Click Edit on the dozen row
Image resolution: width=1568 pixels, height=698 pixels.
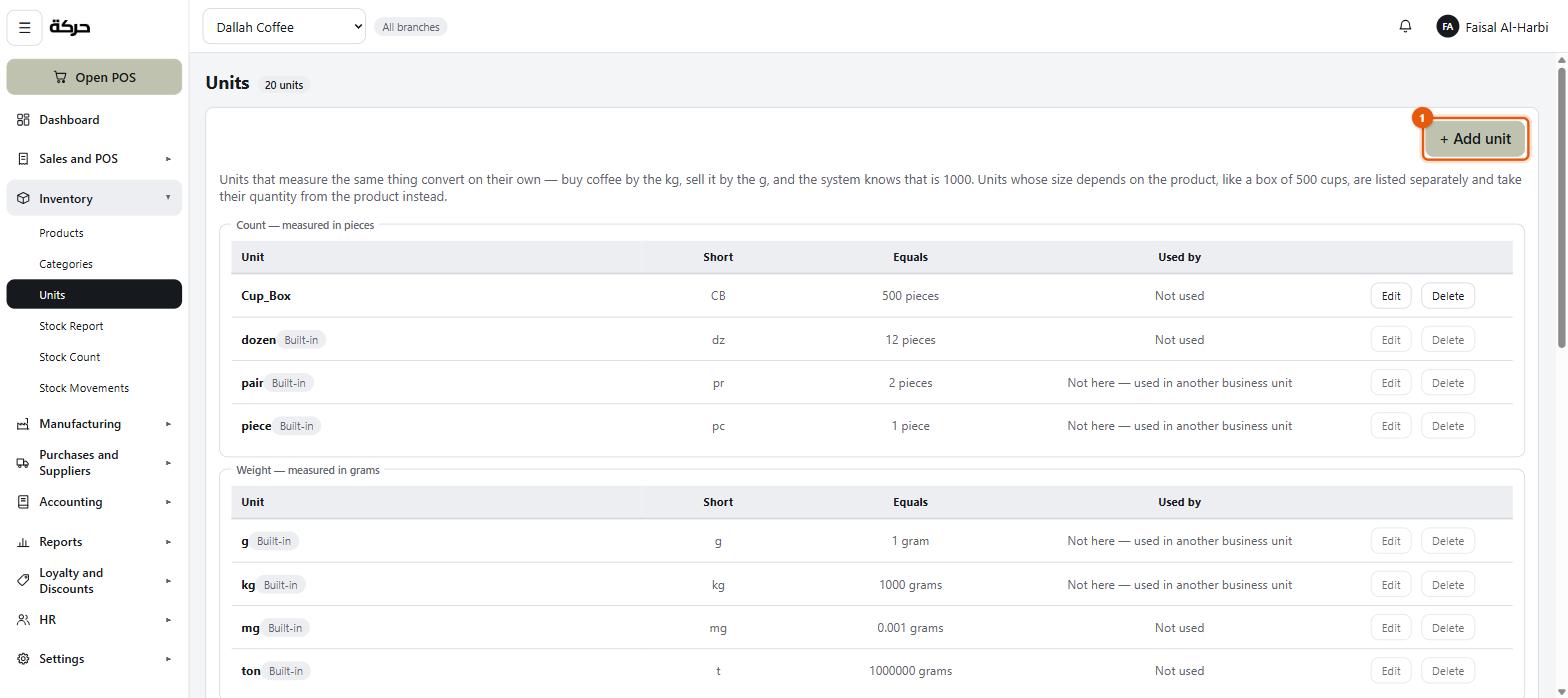pyautogui.click(x=1390, y=340)
